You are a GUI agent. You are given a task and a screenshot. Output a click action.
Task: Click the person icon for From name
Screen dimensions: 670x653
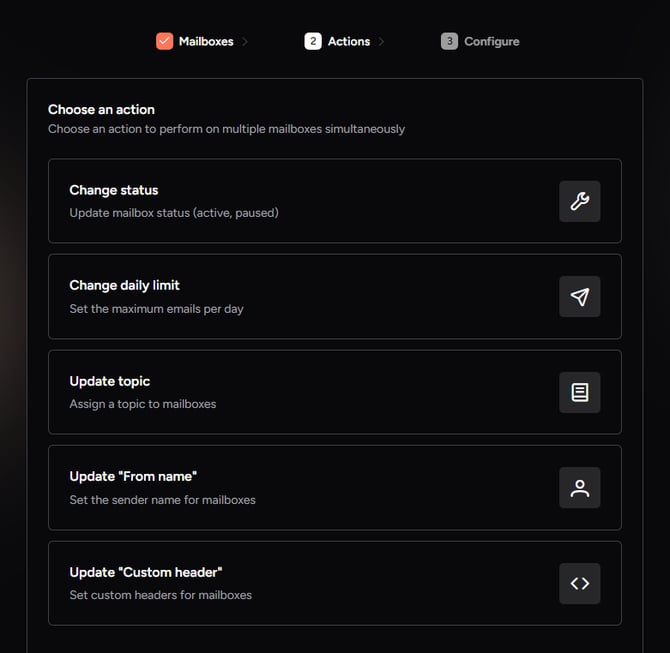click(579, 488)
